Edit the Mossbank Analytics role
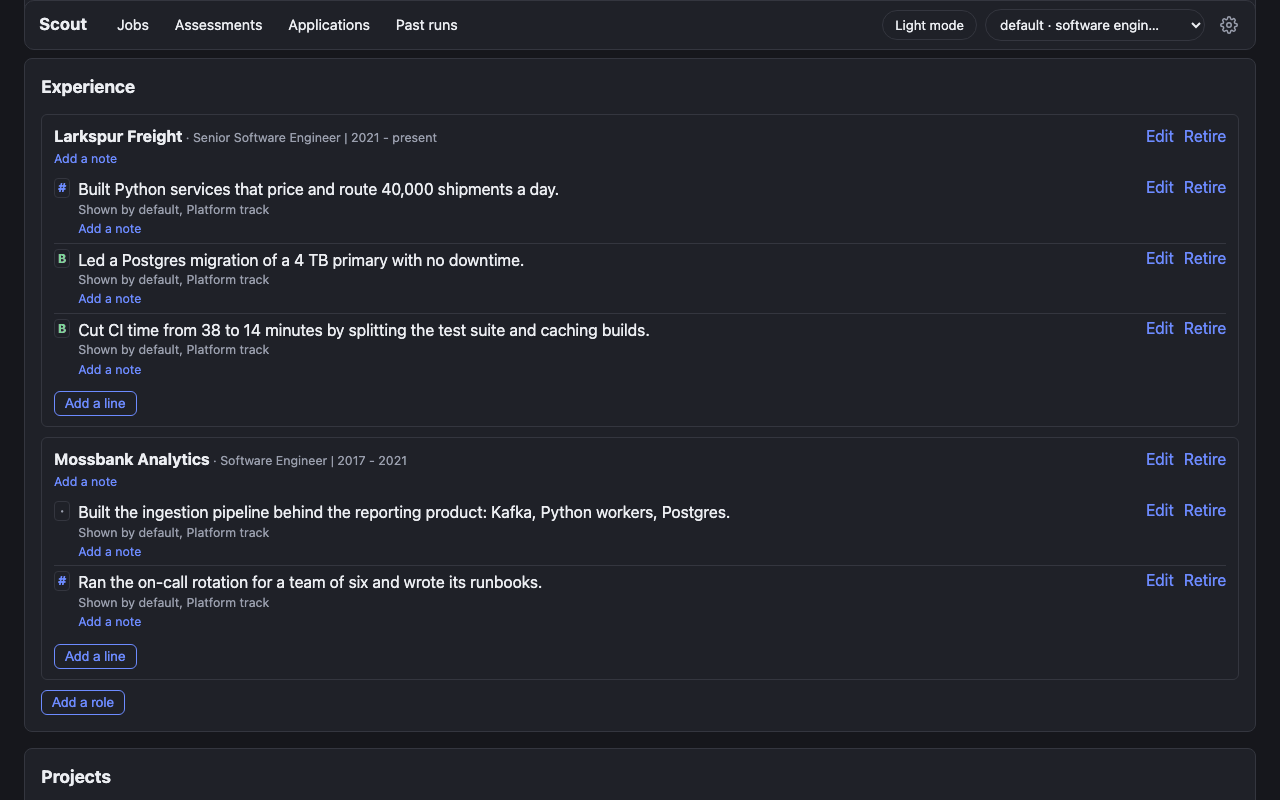Screen dimensions: 1280x800 [x=1160, y=459]
